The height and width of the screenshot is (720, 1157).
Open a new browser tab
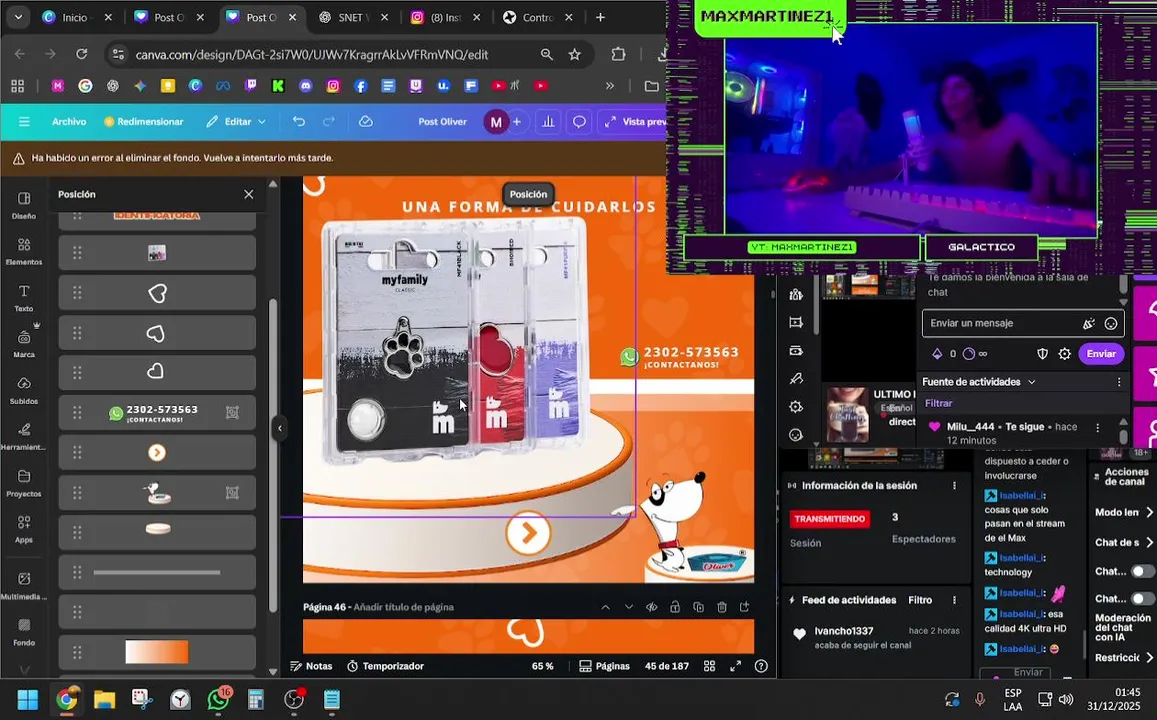click(x=600, y=17)
